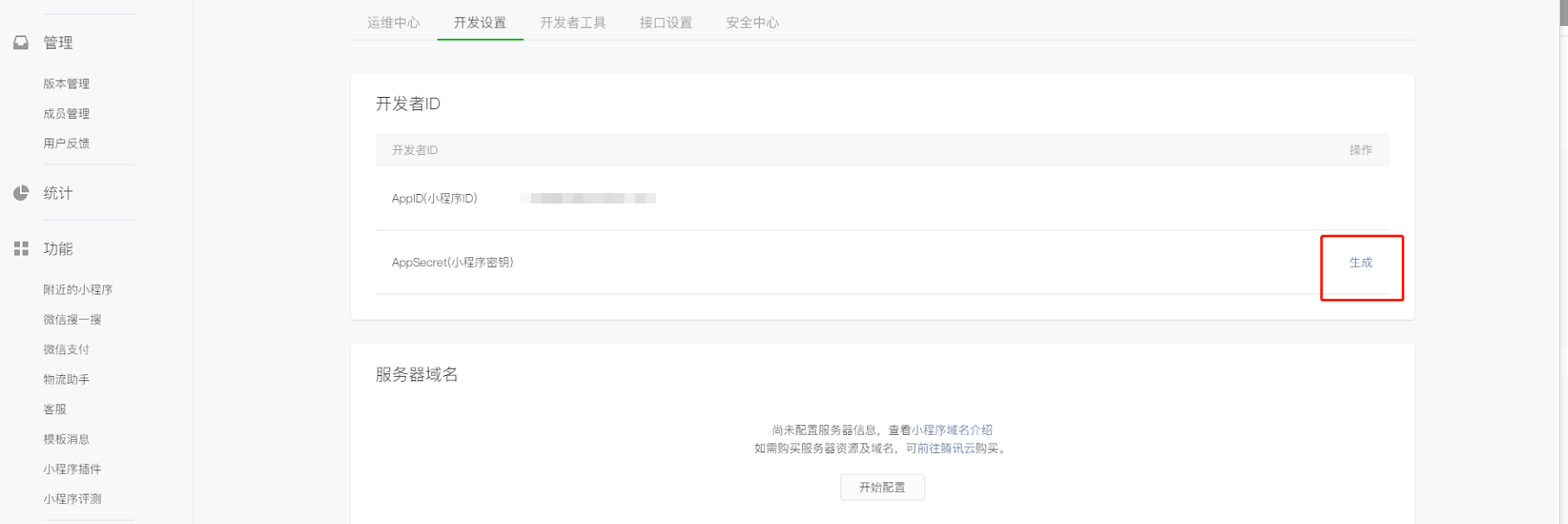The image size is (1568, 524).
Task: Open the 安全中心 tab
Action: click(753, 23)
